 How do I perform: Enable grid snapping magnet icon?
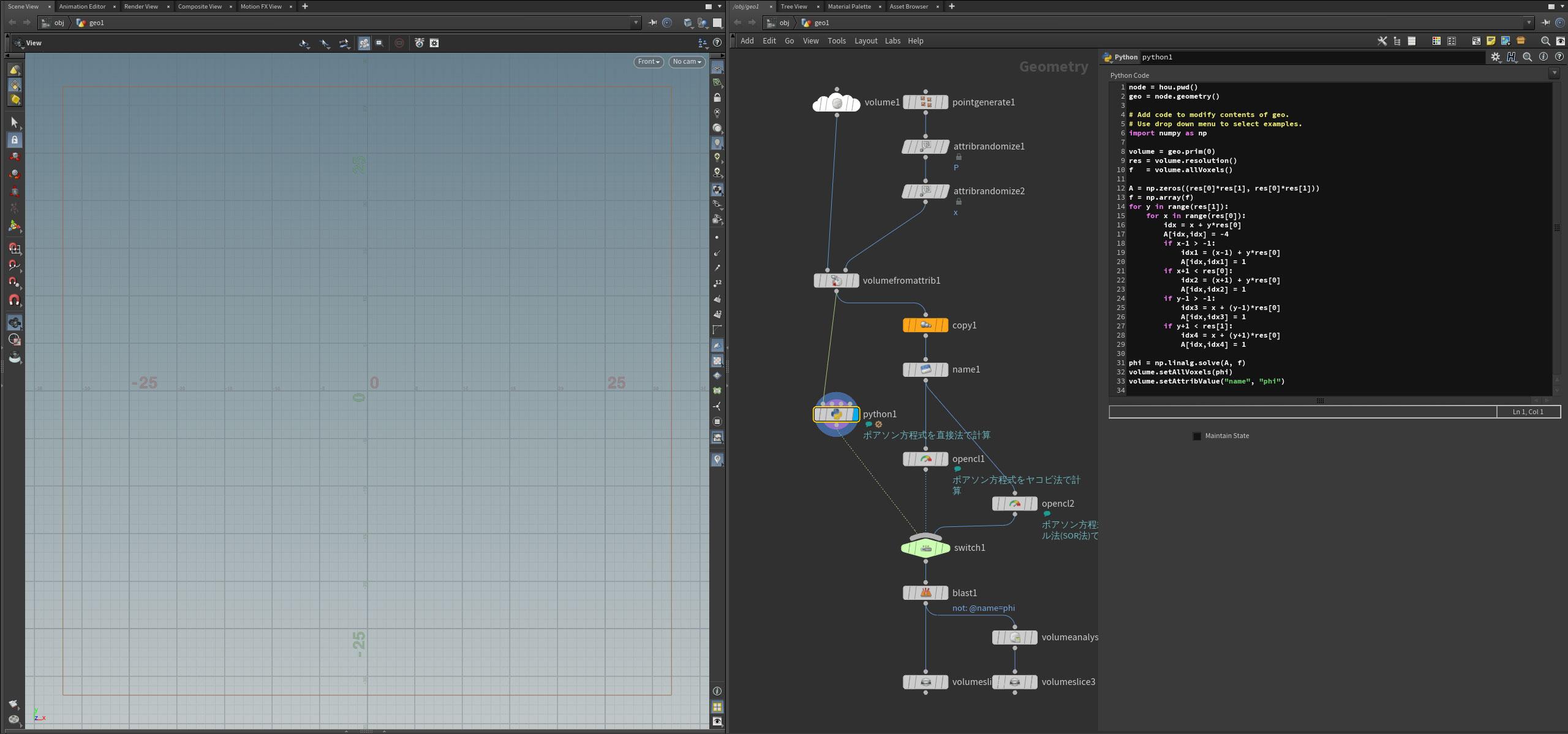coord(14,248)
